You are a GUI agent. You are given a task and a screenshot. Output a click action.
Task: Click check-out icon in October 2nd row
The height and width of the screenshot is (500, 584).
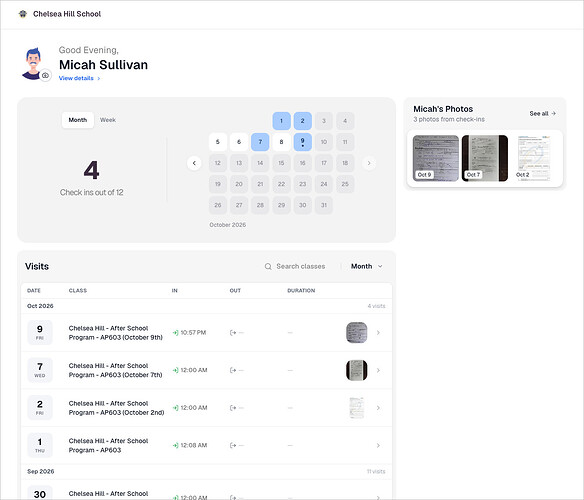[x=233, y=408]
